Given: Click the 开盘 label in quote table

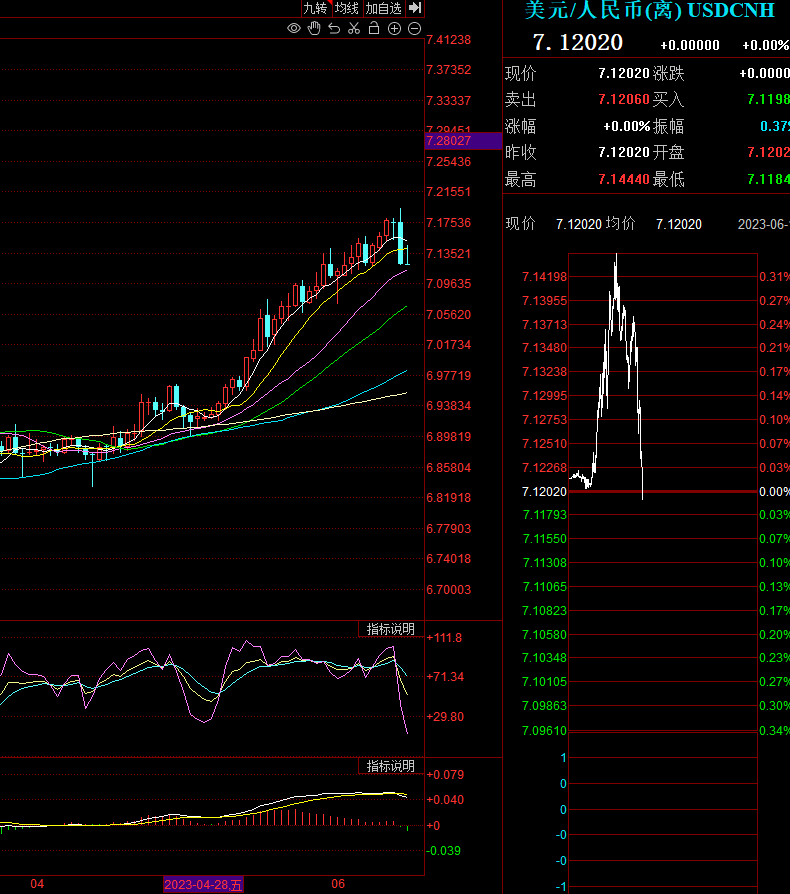Looking at the screenshot, I should pyautogui.click(x=668, y=152).
